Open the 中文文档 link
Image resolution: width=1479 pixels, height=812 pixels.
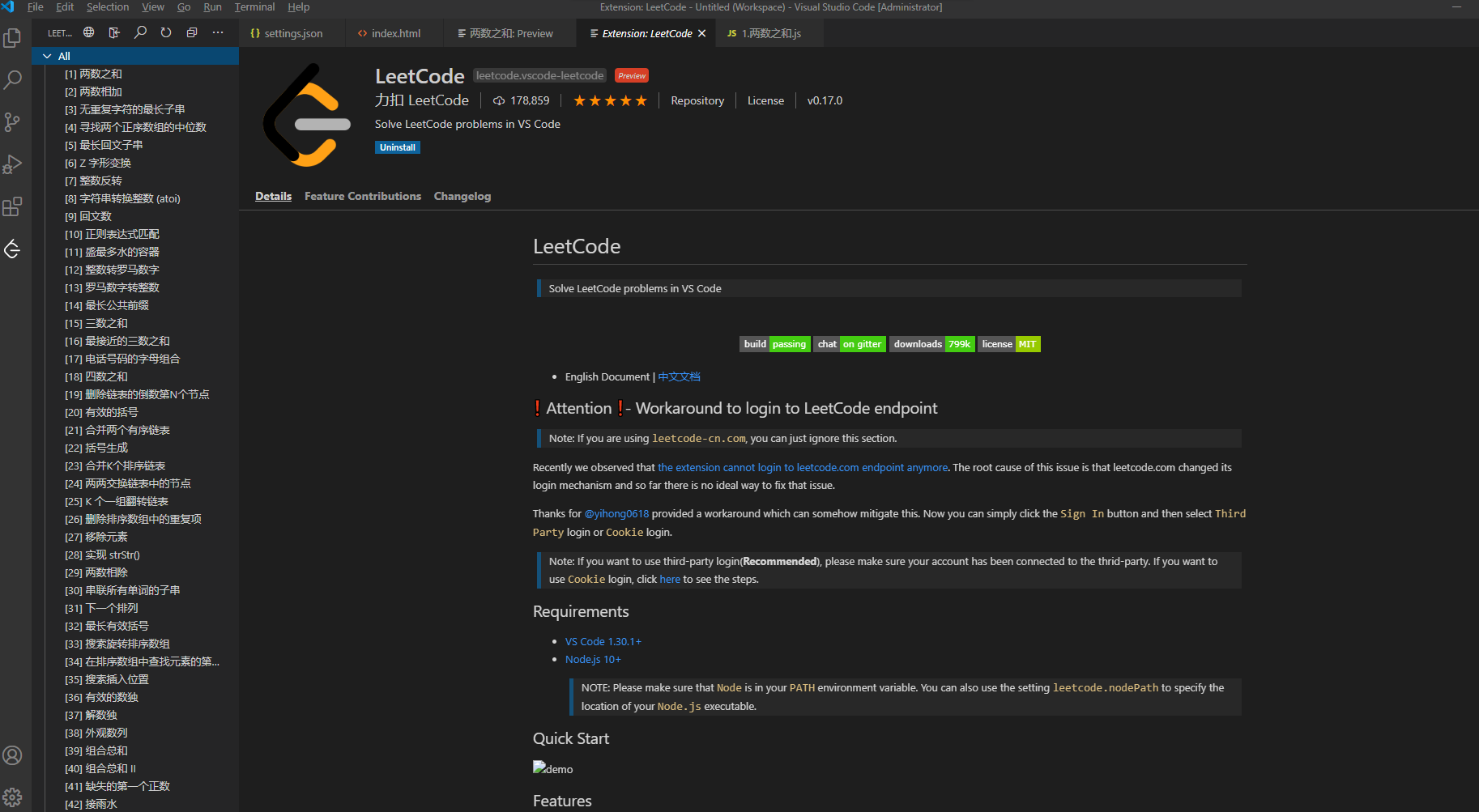click(679, 376)
